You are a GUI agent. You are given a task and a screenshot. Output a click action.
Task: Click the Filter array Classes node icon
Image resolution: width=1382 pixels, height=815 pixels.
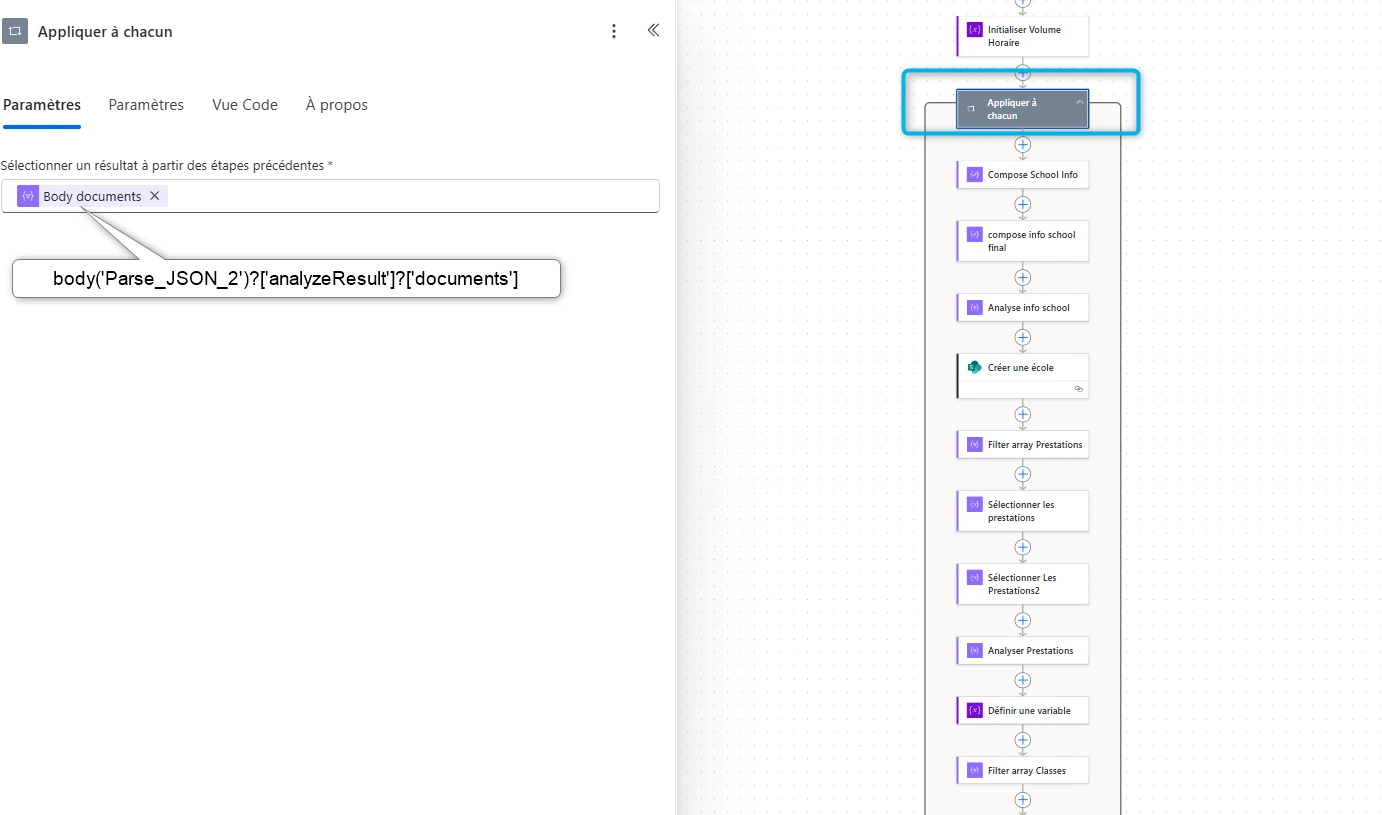[975, 770]
